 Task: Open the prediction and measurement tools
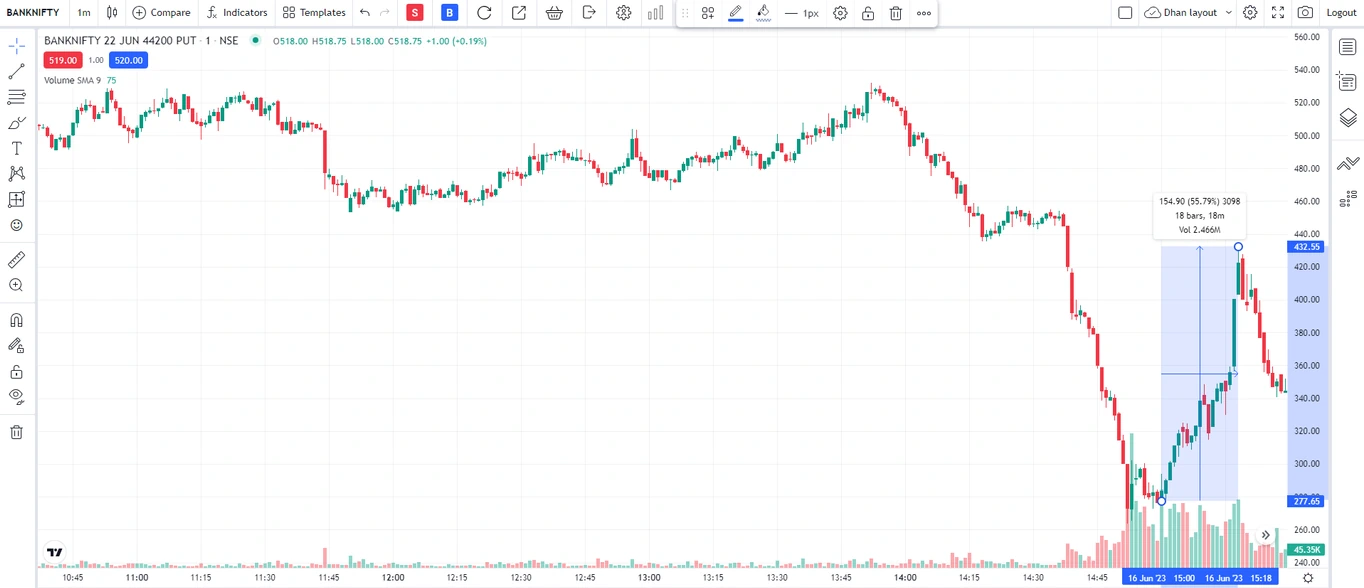16,199
